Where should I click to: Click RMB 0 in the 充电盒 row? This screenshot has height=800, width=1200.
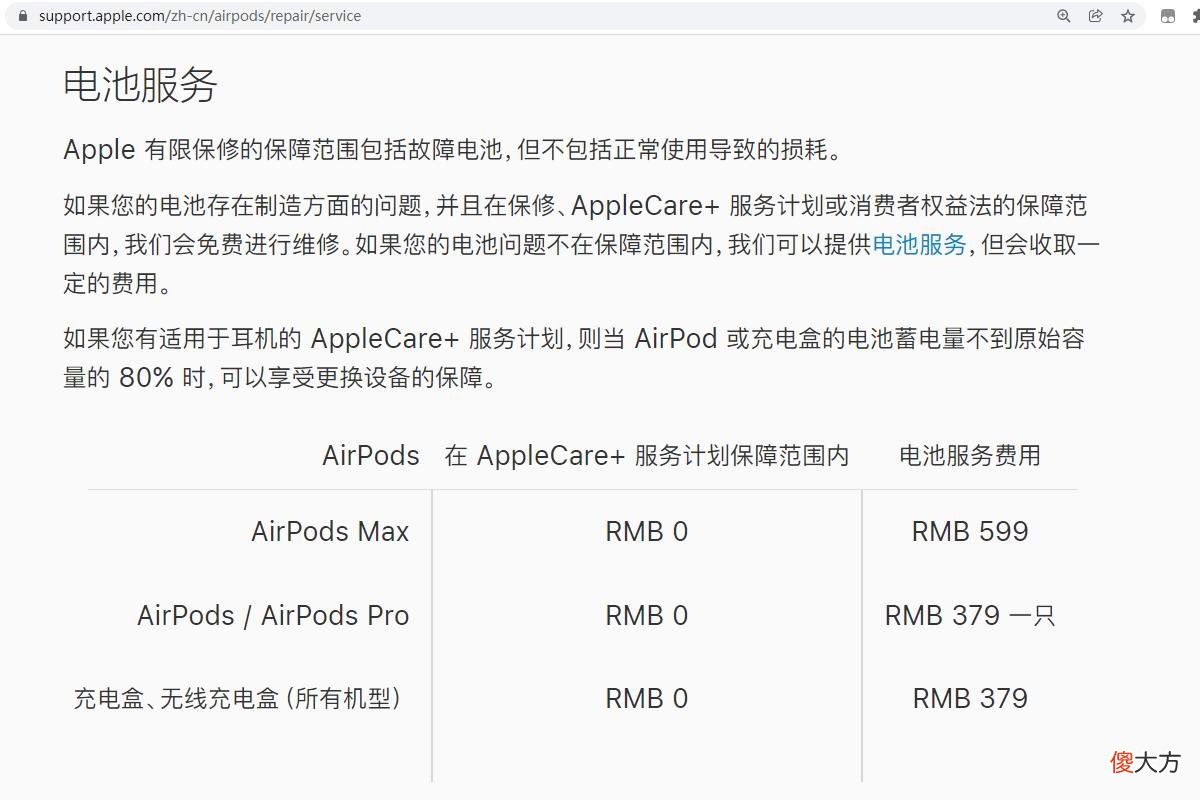click(647, 698)
